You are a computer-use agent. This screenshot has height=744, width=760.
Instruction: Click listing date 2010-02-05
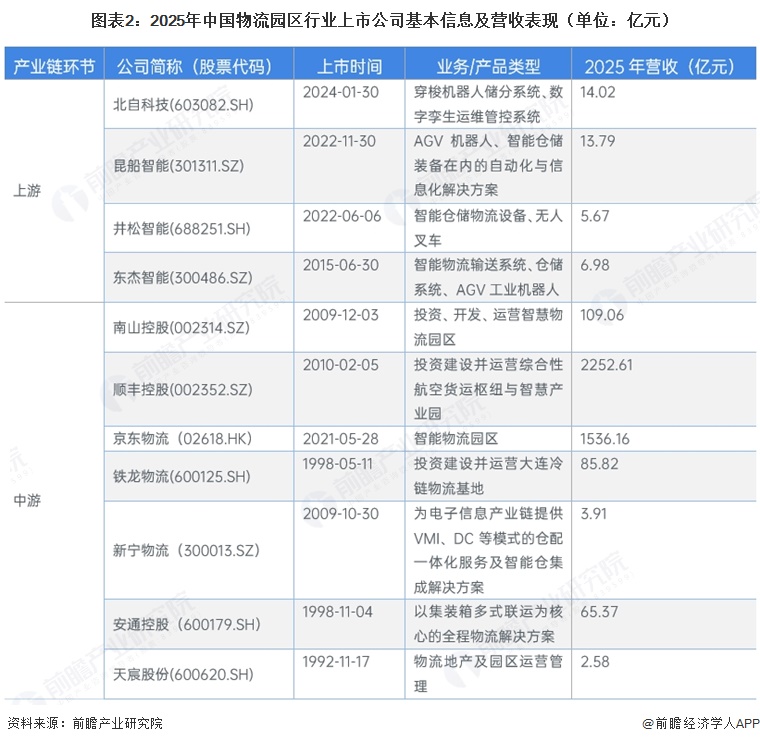coord(341,365)
